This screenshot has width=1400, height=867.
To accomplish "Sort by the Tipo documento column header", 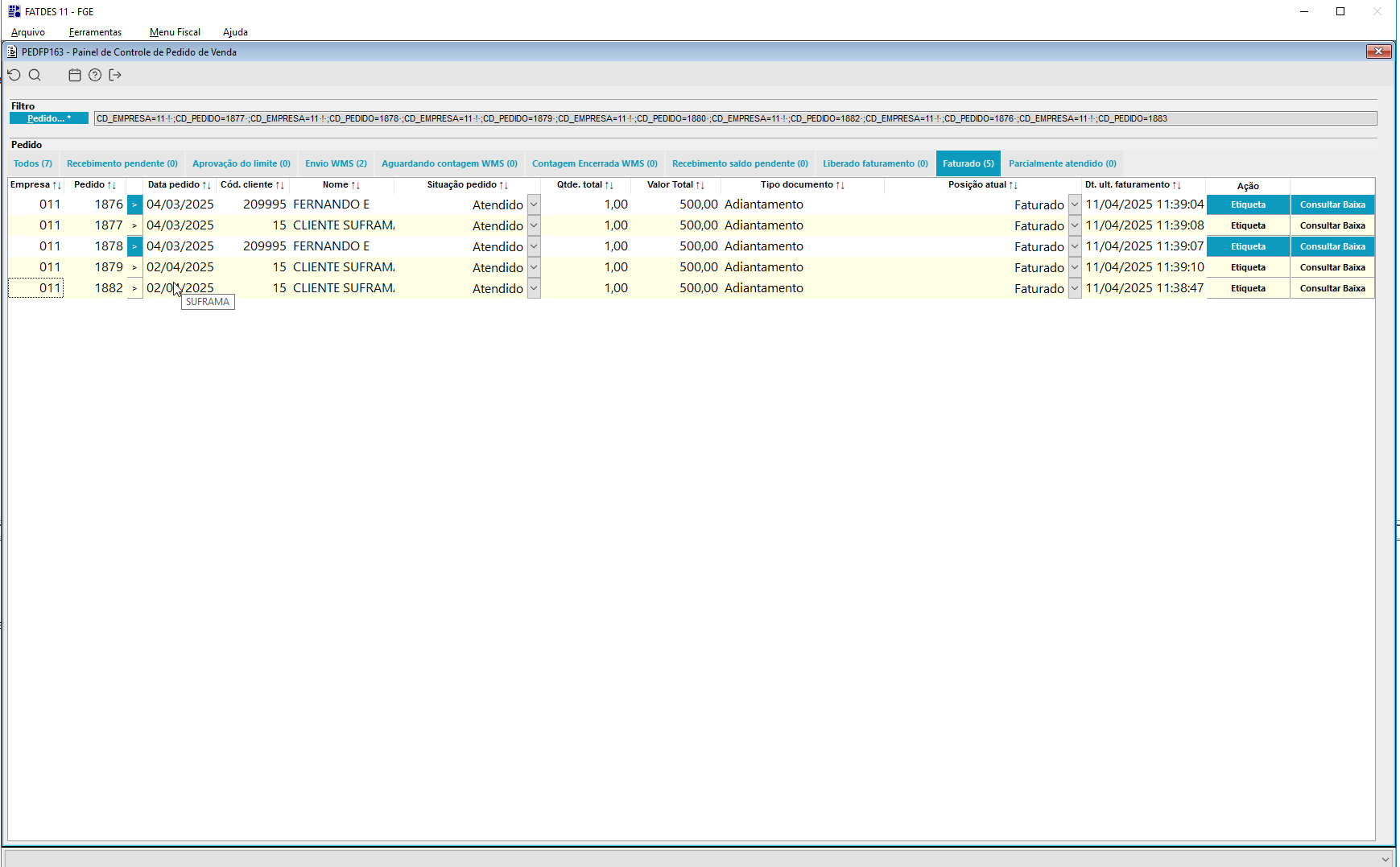I will [803, 185].
